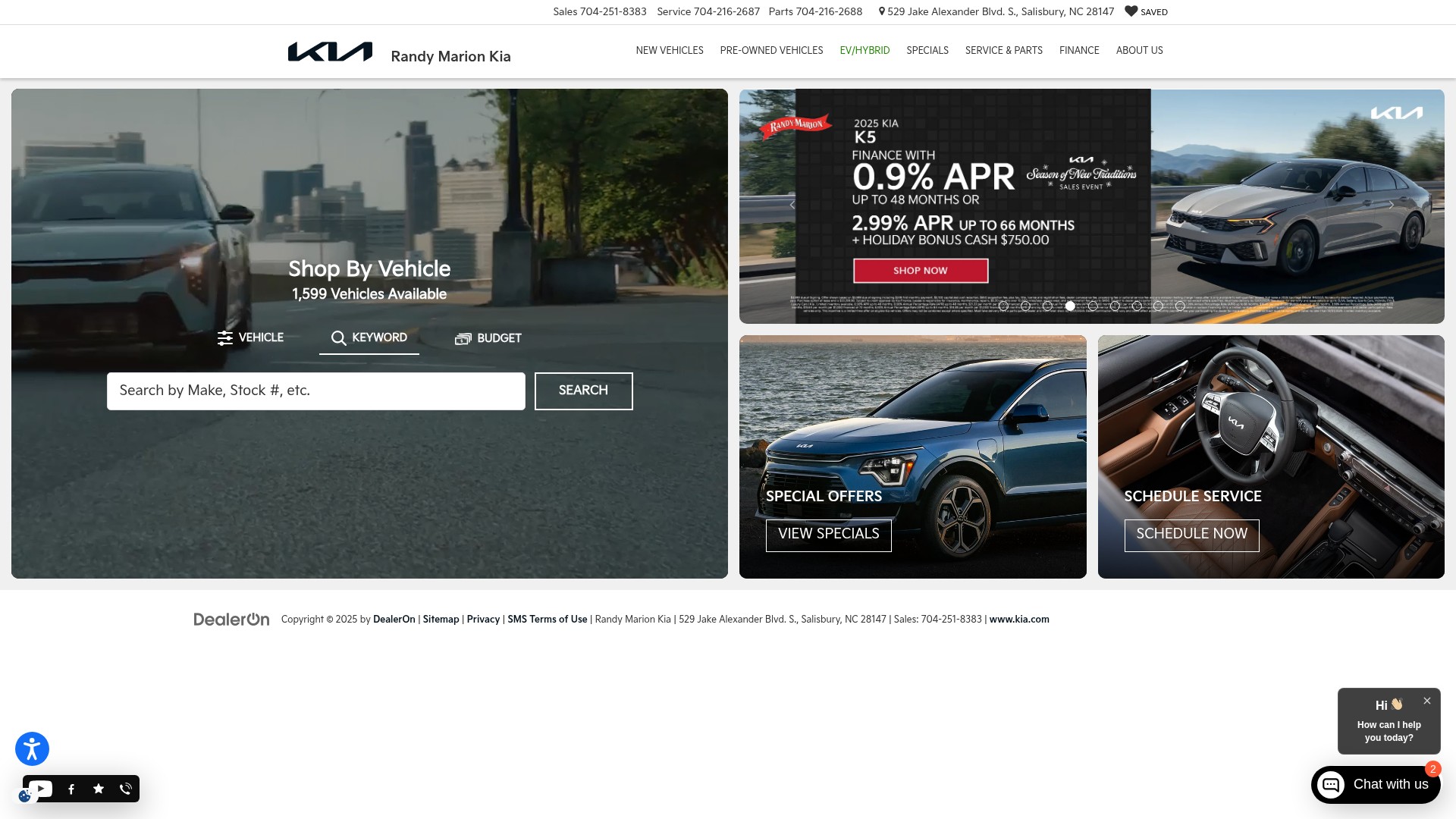
Task: Click the Shop Now banner button
Action: point(921,271)
